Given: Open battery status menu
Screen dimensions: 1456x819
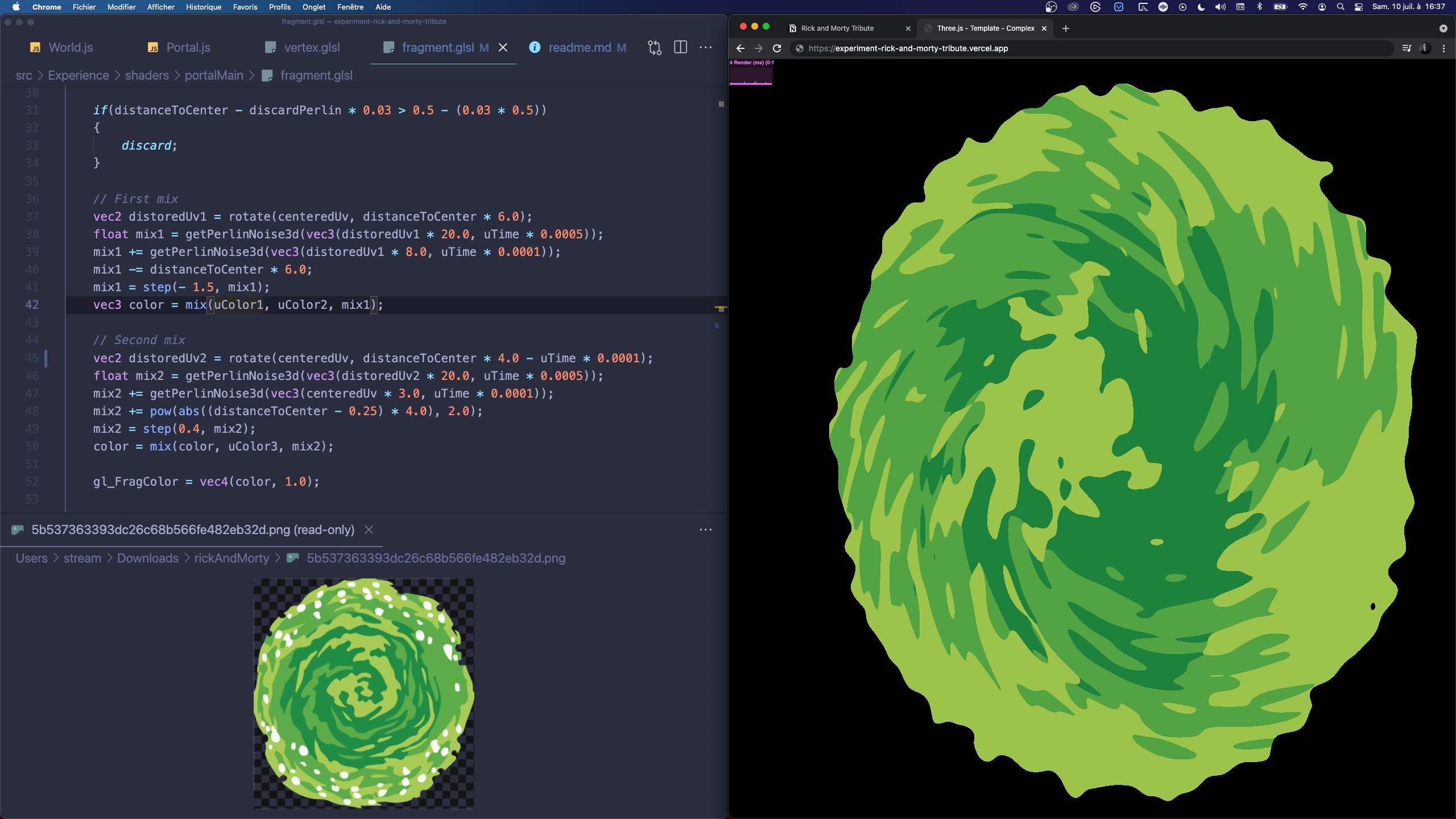Looking at the screenshot, I should coord(1280,7).
